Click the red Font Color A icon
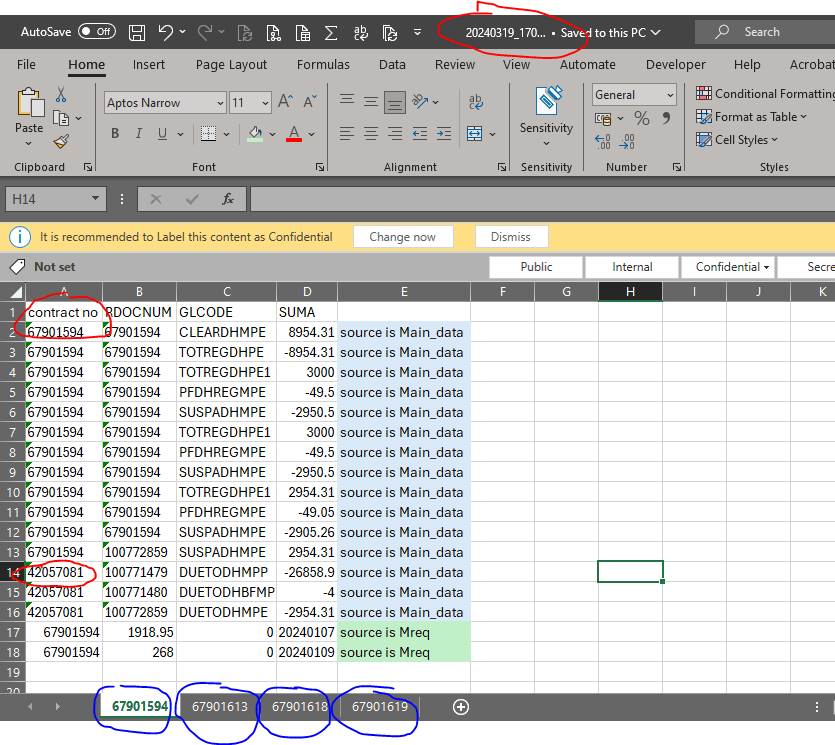The image size is (835, 745). point(294,134)
